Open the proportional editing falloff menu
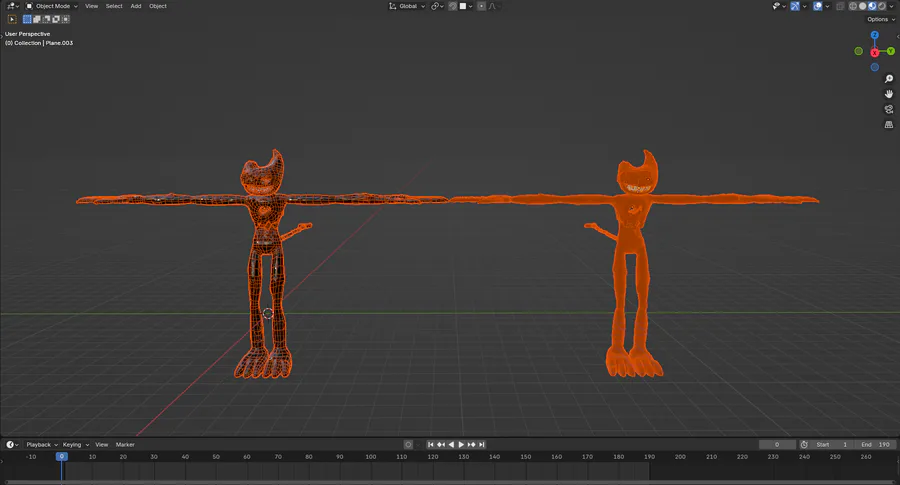900x485 pixels. 495,6
